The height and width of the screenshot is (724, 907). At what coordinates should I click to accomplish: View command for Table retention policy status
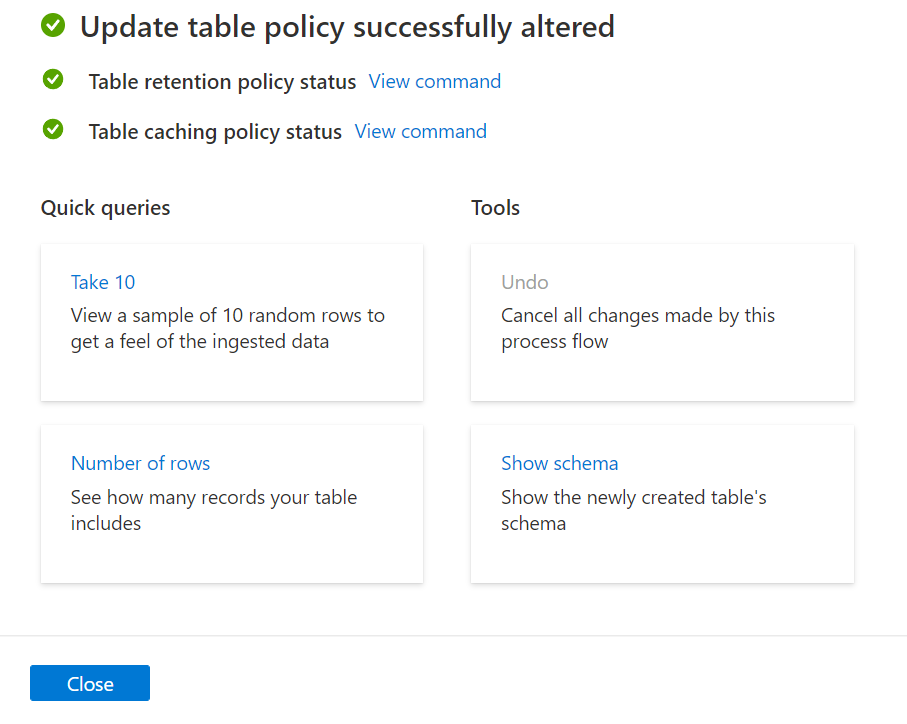coord(434,81)
